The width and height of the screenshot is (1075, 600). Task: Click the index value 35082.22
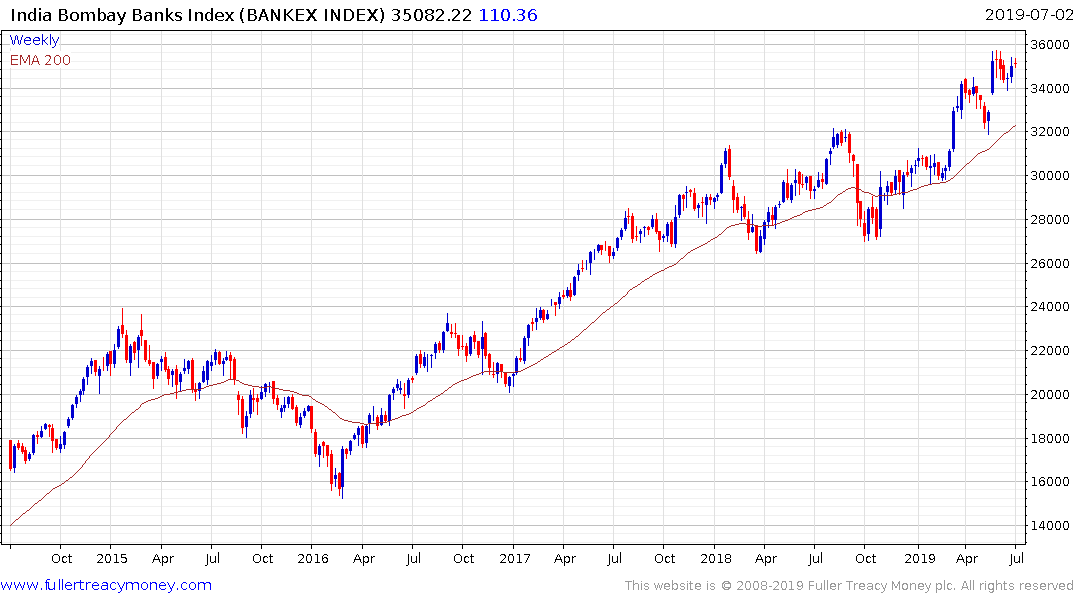point(431,15)
